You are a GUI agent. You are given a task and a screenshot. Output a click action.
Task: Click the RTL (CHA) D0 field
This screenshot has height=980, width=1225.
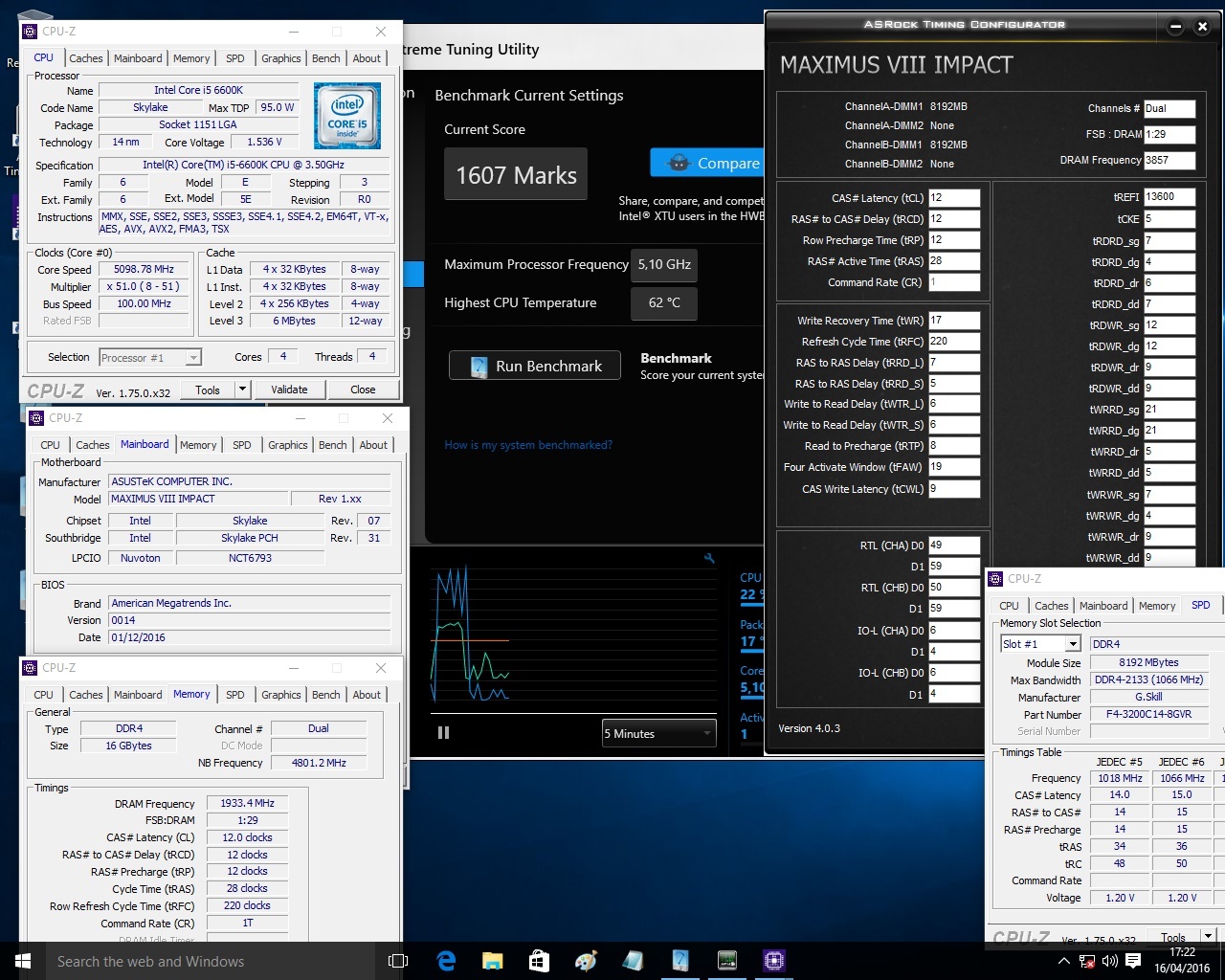click(x=954, y=546)
